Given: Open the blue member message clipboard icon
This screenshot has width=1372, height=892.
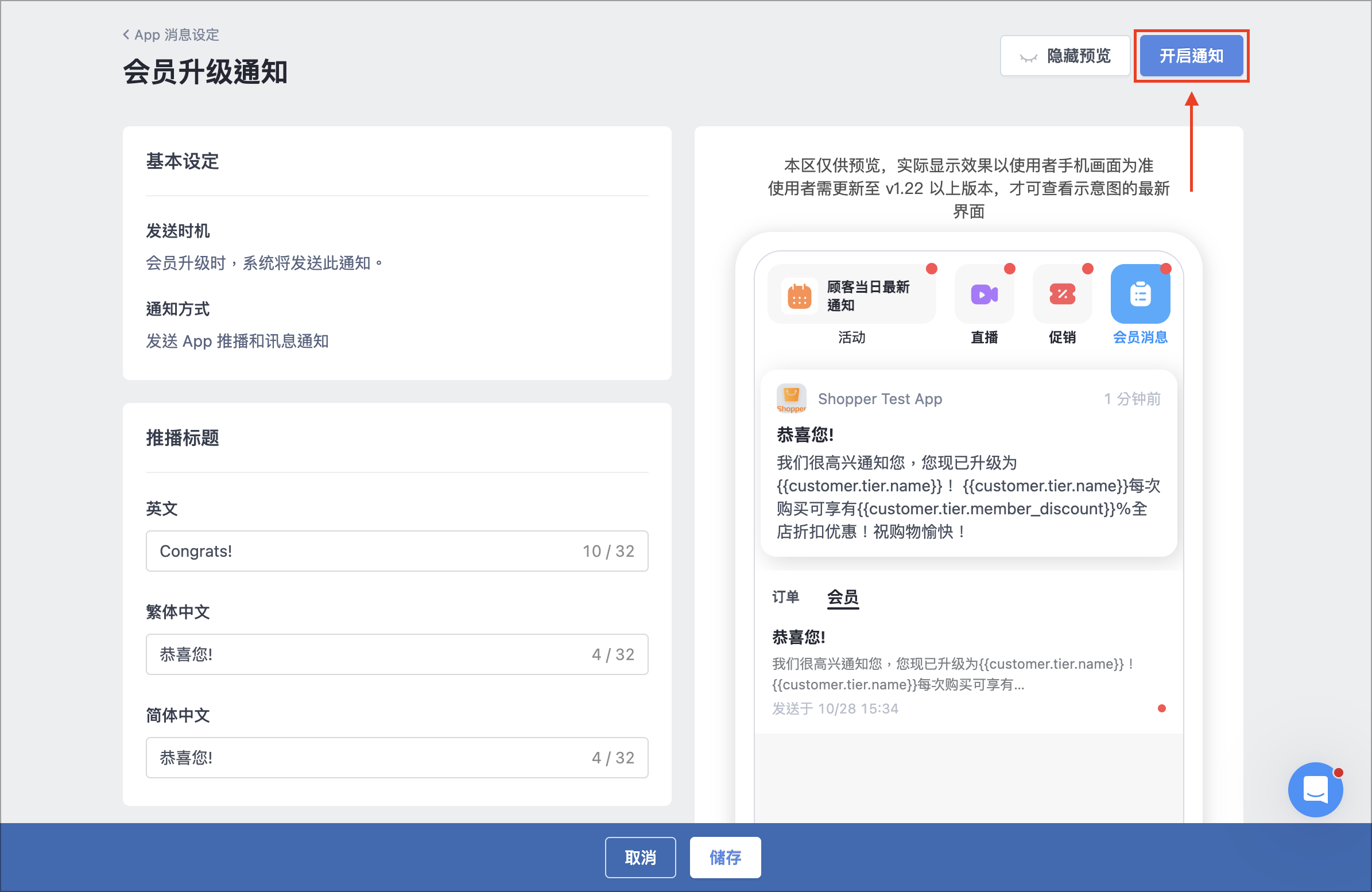Looking at the screenshot, I should [1140, 294].
